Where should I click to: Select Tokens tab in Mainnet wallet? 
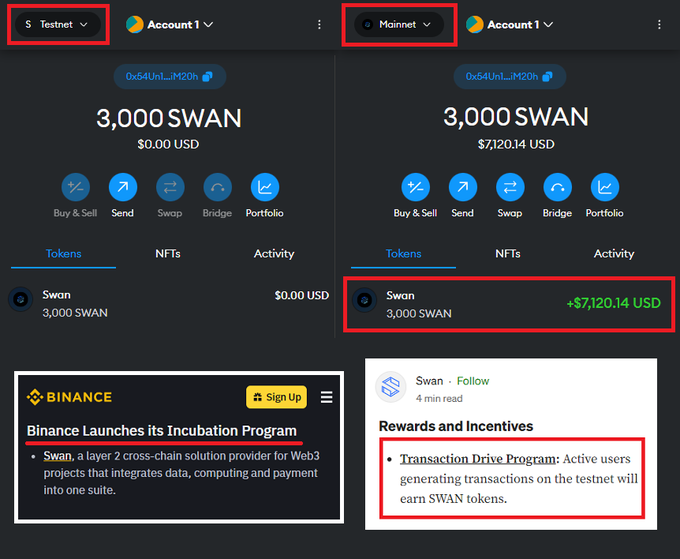pyautogui.click(x=403, y=254)
